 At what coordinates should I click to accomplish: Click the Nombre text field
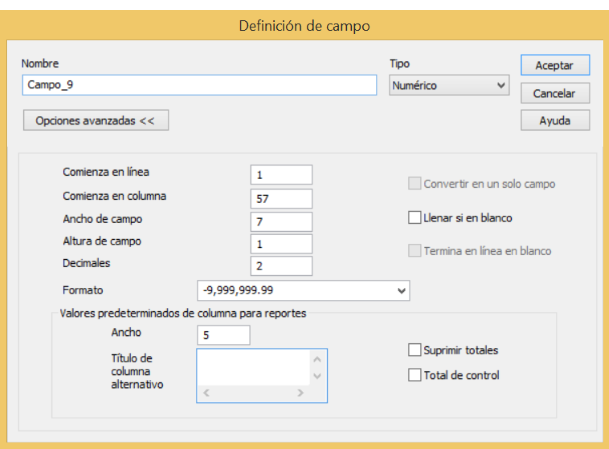tap(198, 86)
